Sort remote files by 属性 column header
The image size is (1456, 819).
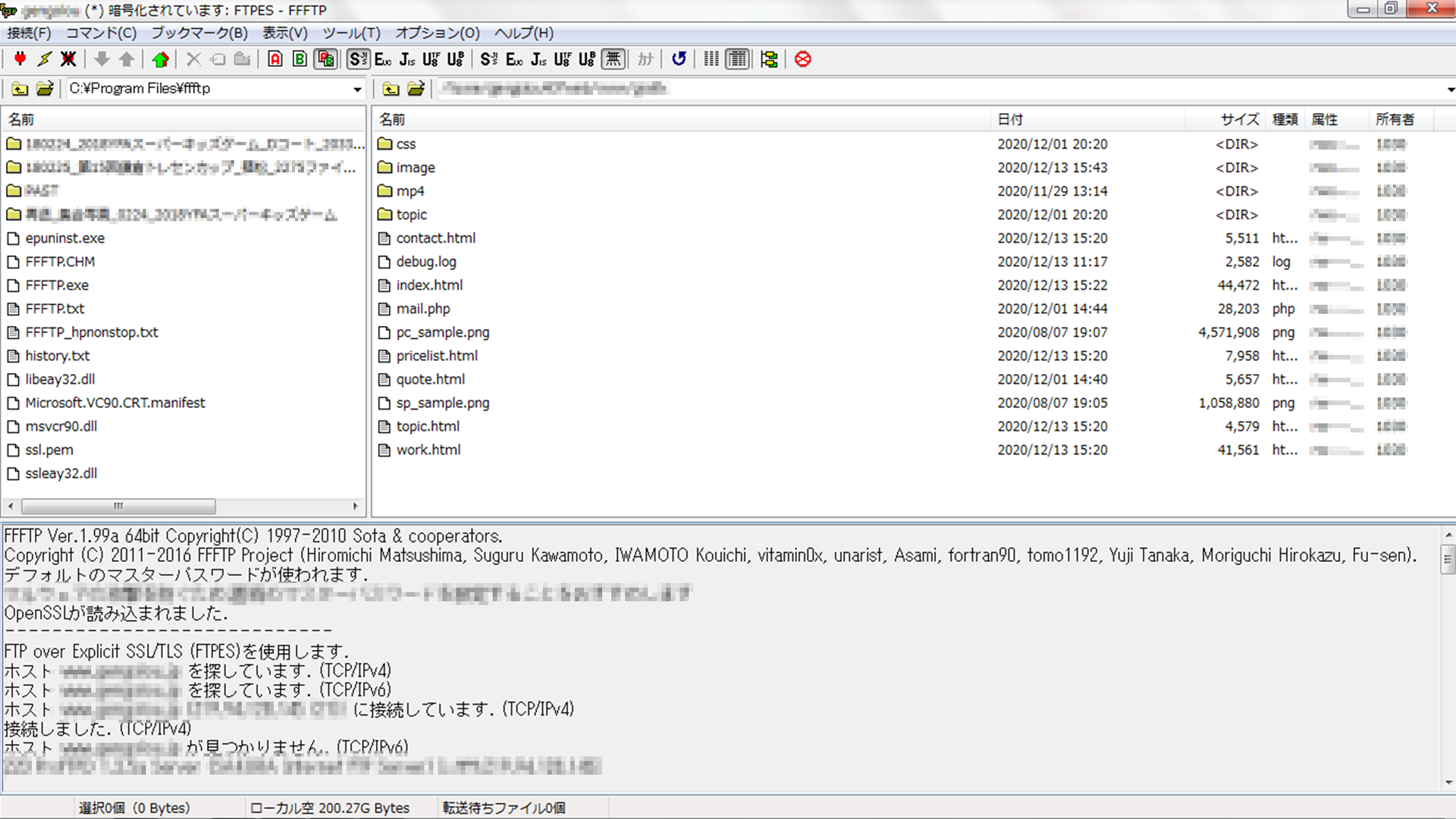(1337, 119)
